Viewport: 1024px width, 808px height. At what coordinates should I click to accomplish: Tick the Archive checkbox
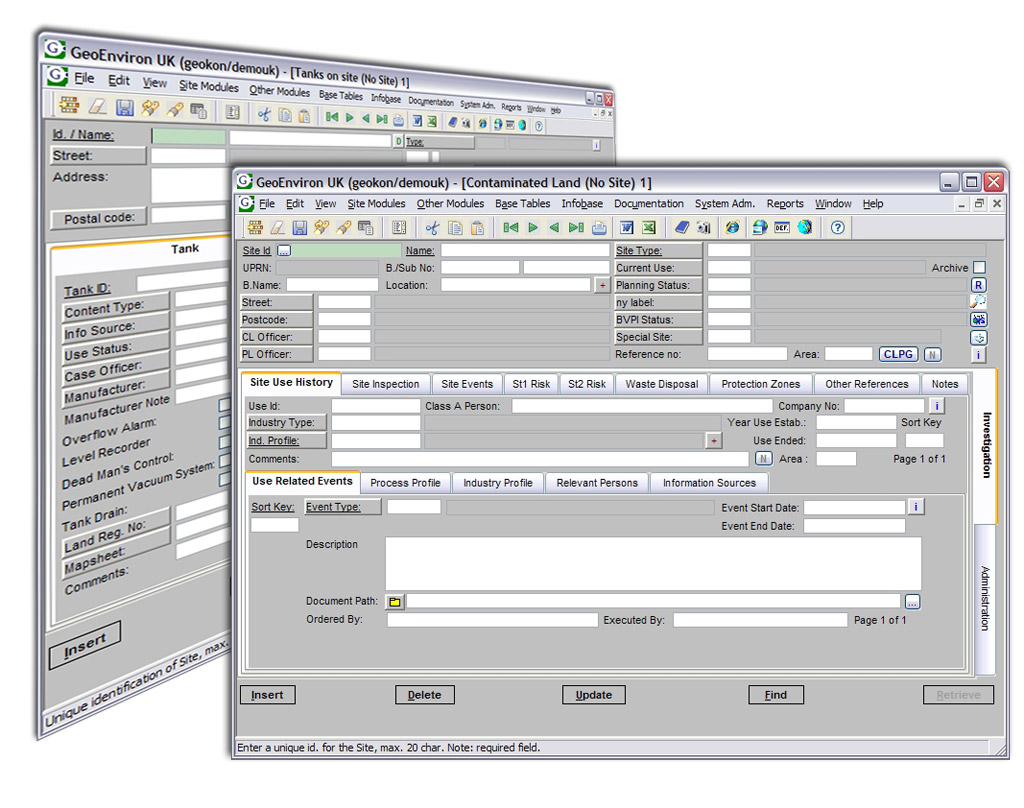tap(979, 267)
